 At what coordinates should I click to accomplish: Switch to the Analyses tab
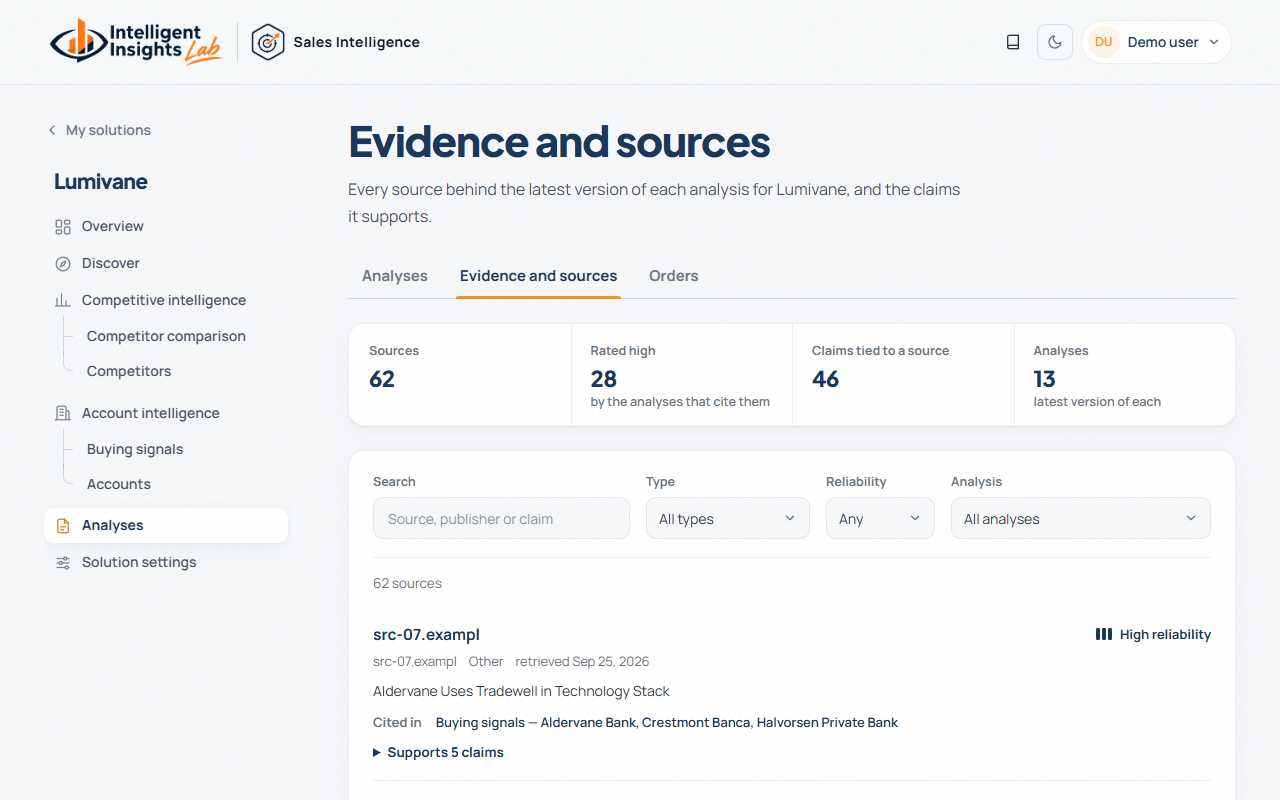(395, 276)
